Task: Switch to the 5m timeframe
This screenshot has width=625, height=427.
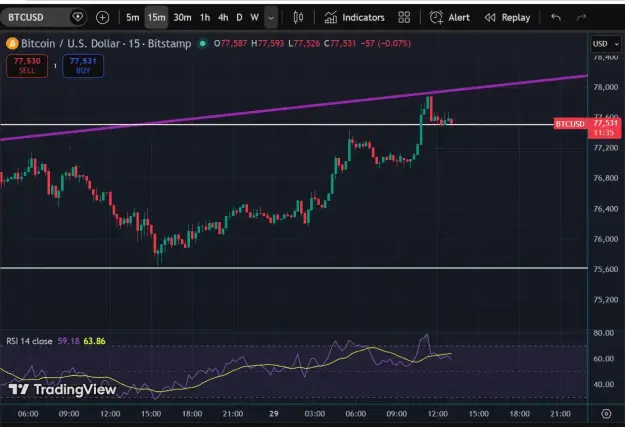Action: pyautogui.click(x=133, y=18)
